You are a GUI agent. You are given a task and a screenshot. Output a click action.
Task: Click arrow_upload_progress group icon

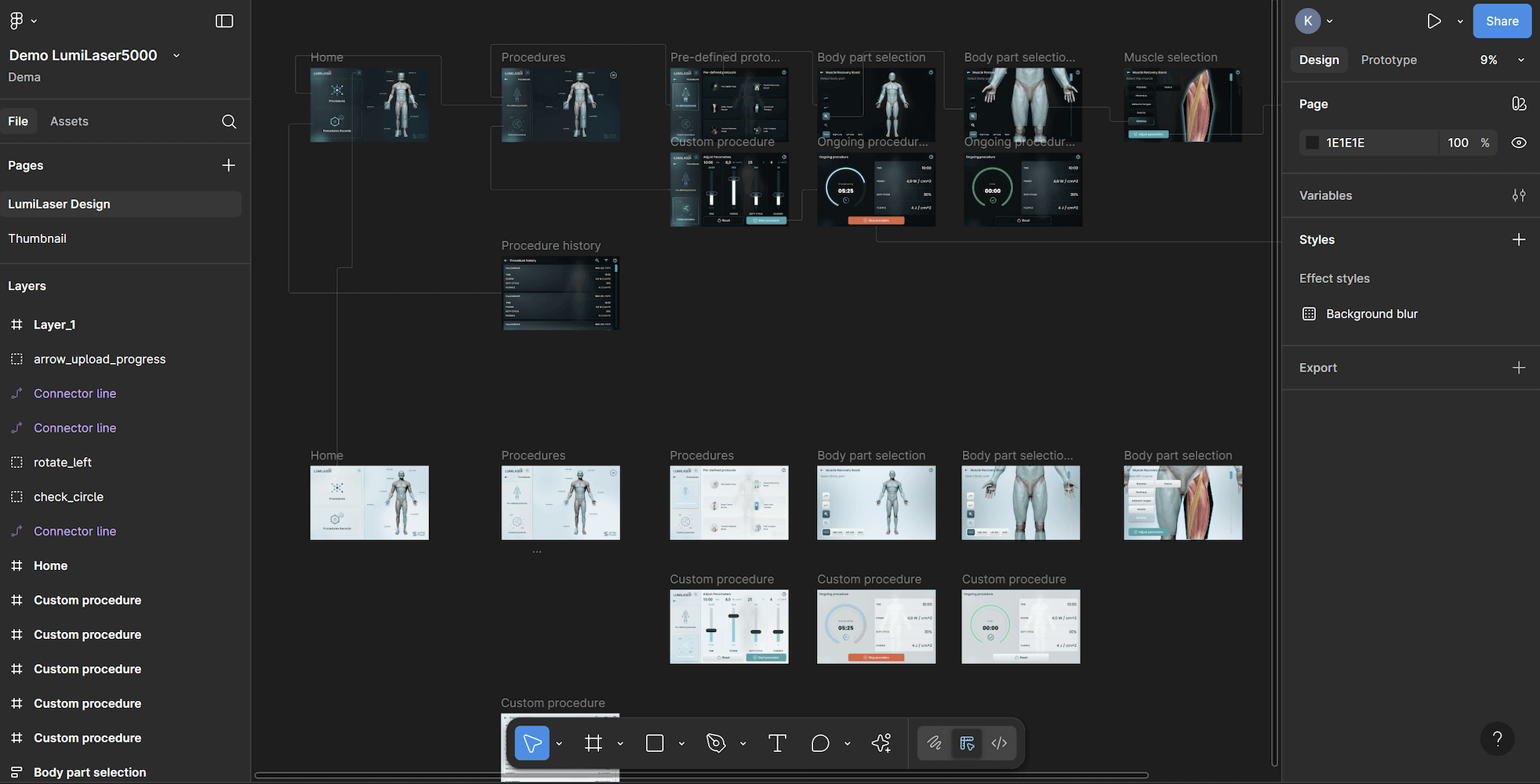pyautogui.click(x=16, y=359)
